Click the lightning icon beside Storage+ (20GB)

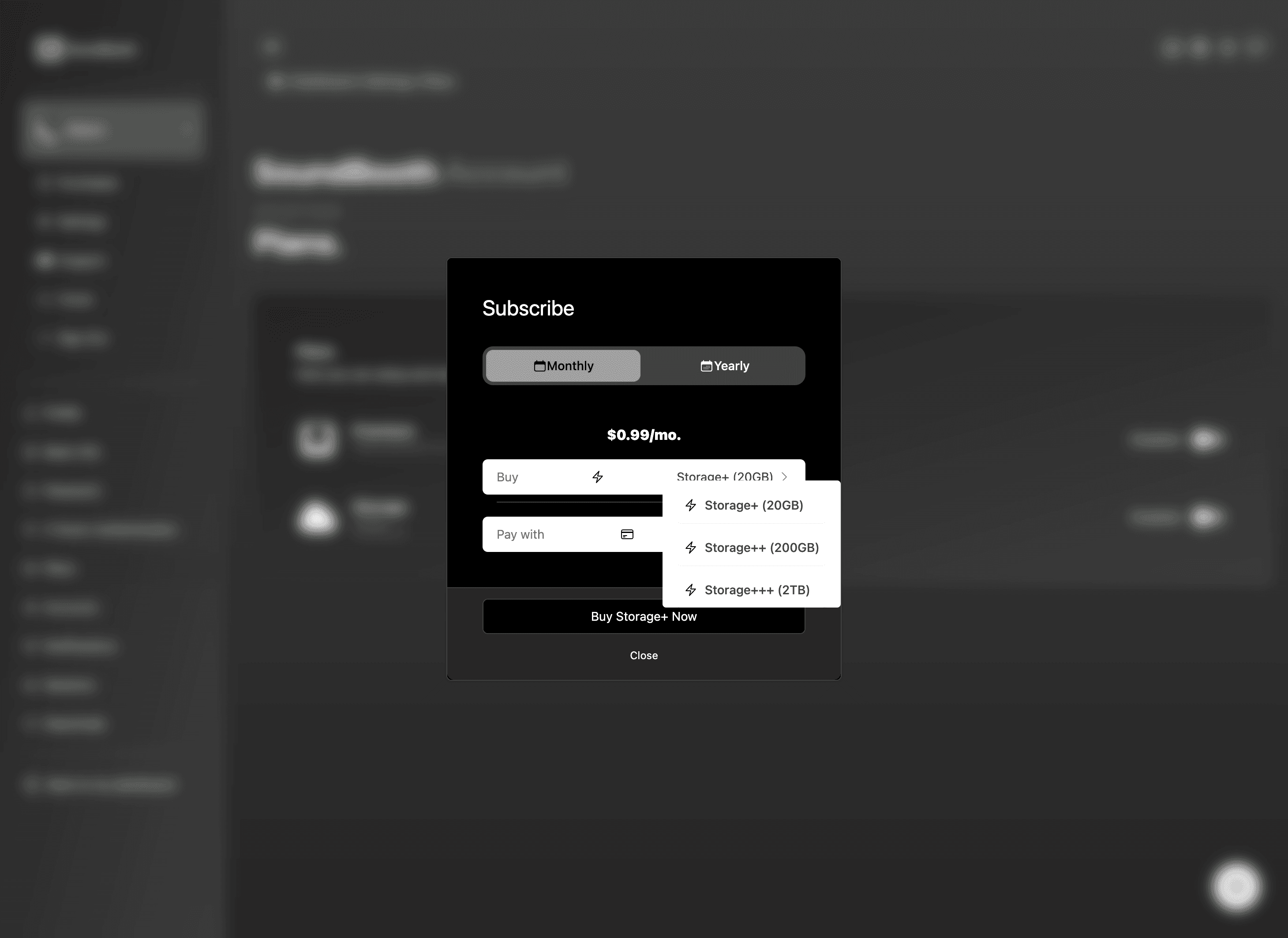[x=691, y=505]
